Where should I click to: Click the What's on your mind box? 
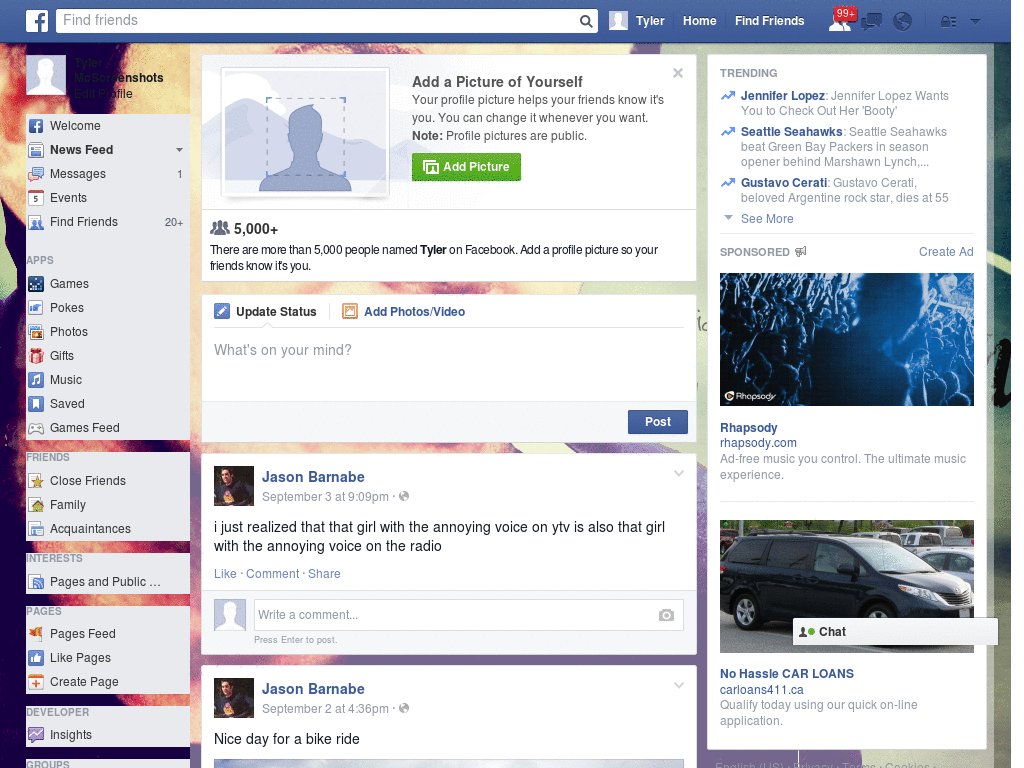[449, 365]
